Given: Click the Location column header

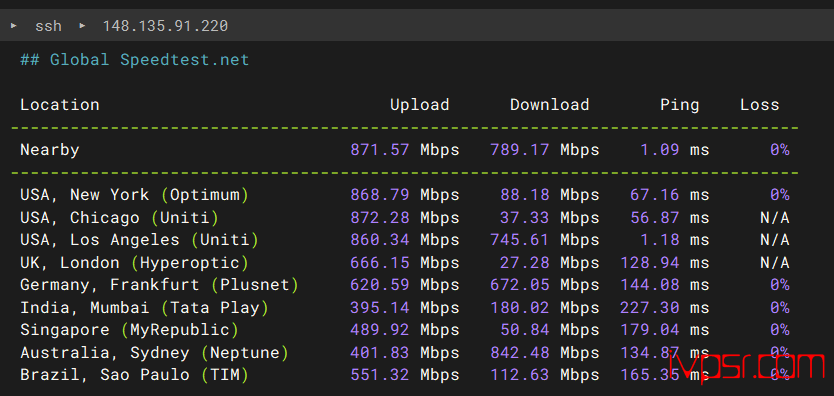Looking at the screenshot, I should pyautogui.click(x=60, y=105).
